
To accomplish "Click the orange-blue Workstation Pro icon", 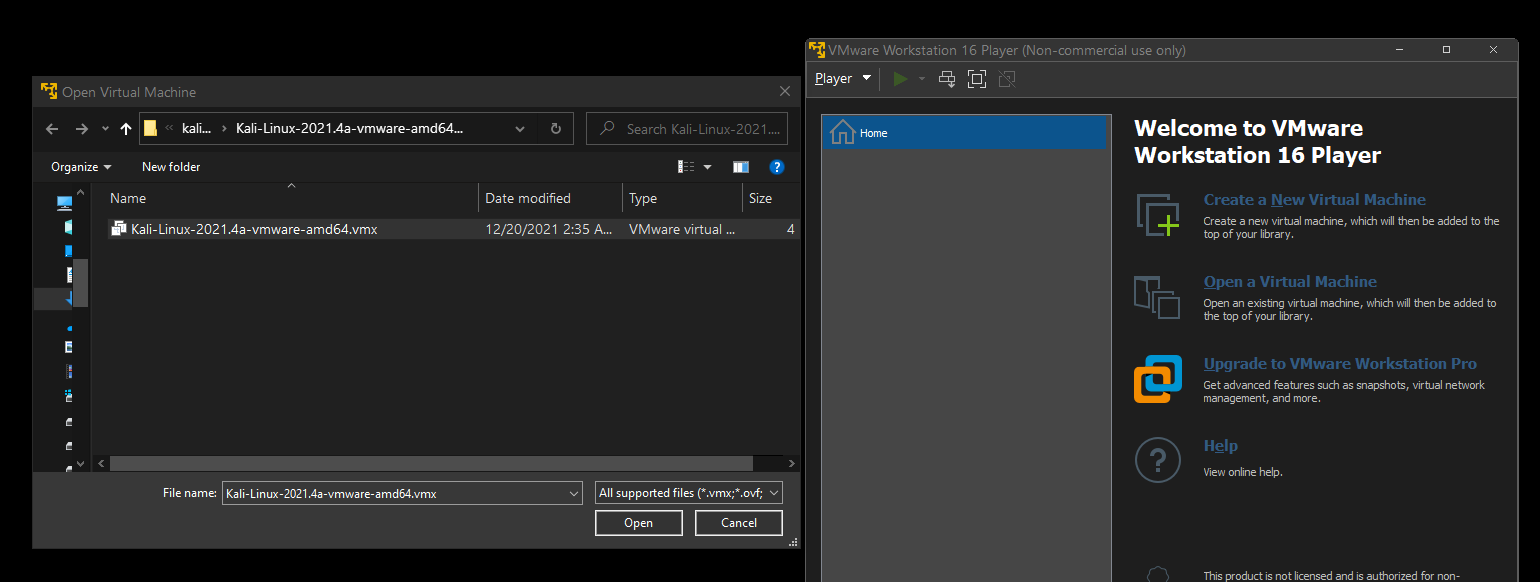I will coord(1158,380).
